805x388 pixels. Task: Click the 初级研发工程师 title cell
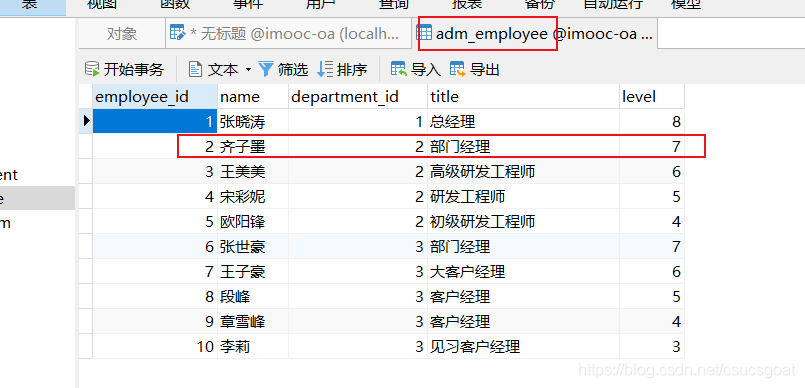[523, 222]
